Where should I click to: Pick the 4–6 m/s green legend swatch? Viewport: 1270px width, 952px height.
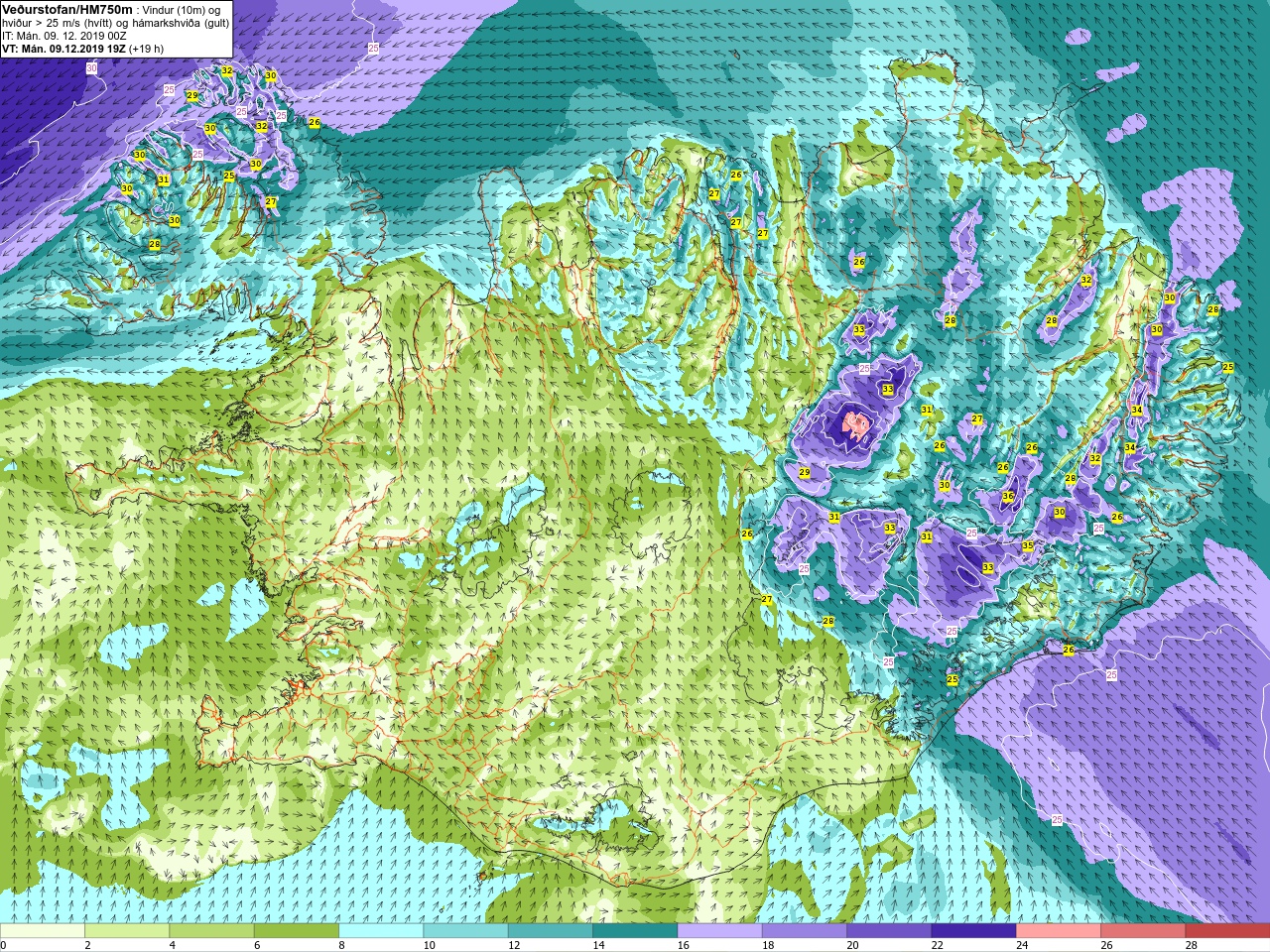click(x=211, y=931)
